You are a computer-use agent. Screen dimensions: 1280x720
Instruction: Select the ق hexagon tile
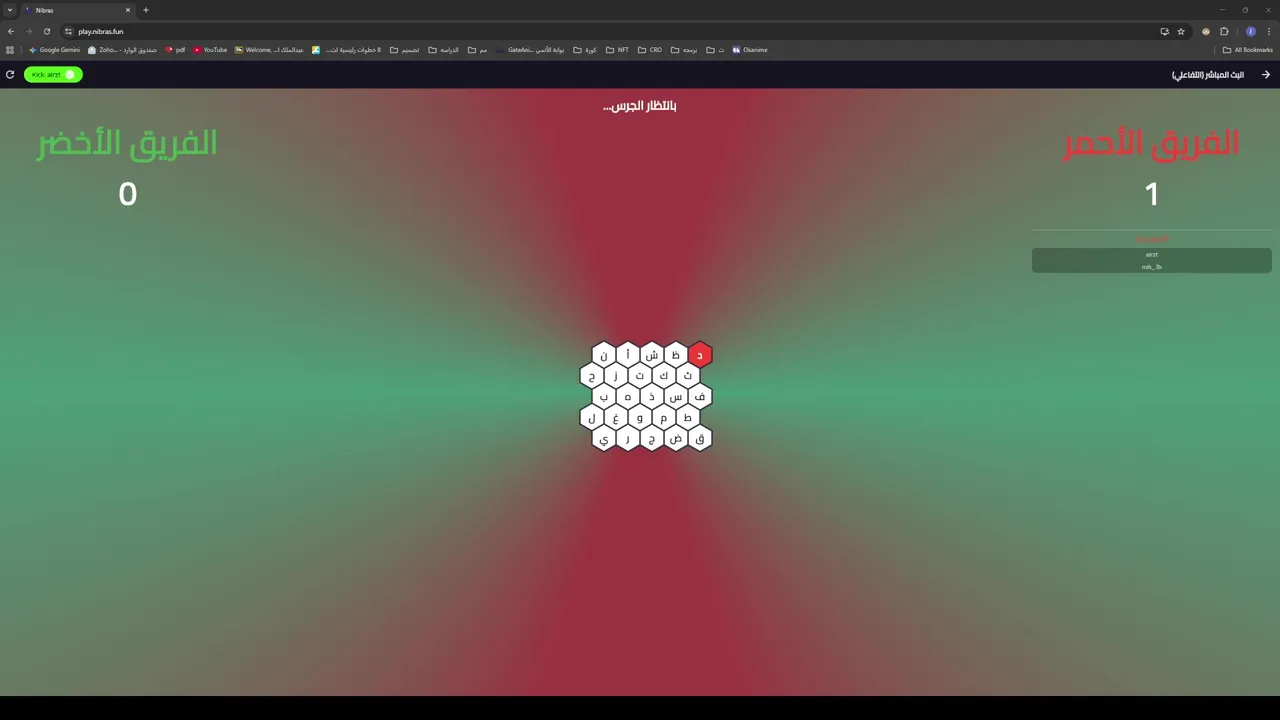pyautogui.click(x=700, y=439)
